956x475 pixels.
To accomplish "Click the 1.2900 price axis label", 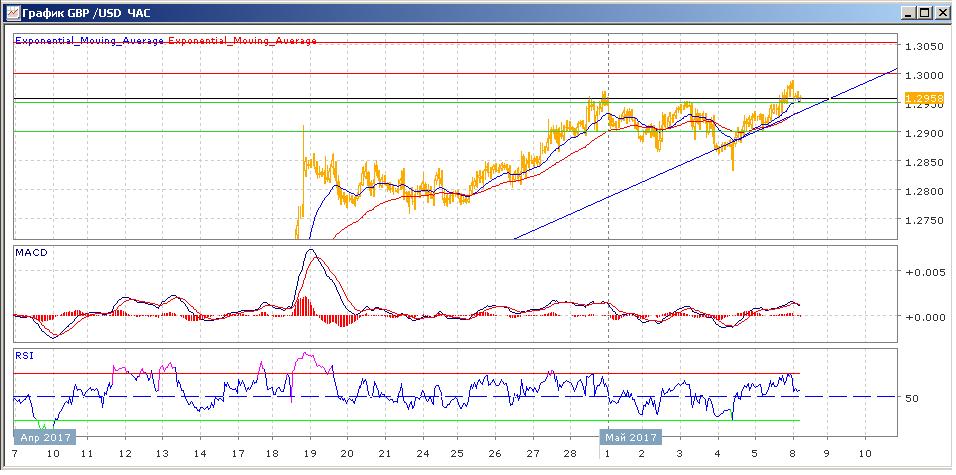I will [926, 134].
